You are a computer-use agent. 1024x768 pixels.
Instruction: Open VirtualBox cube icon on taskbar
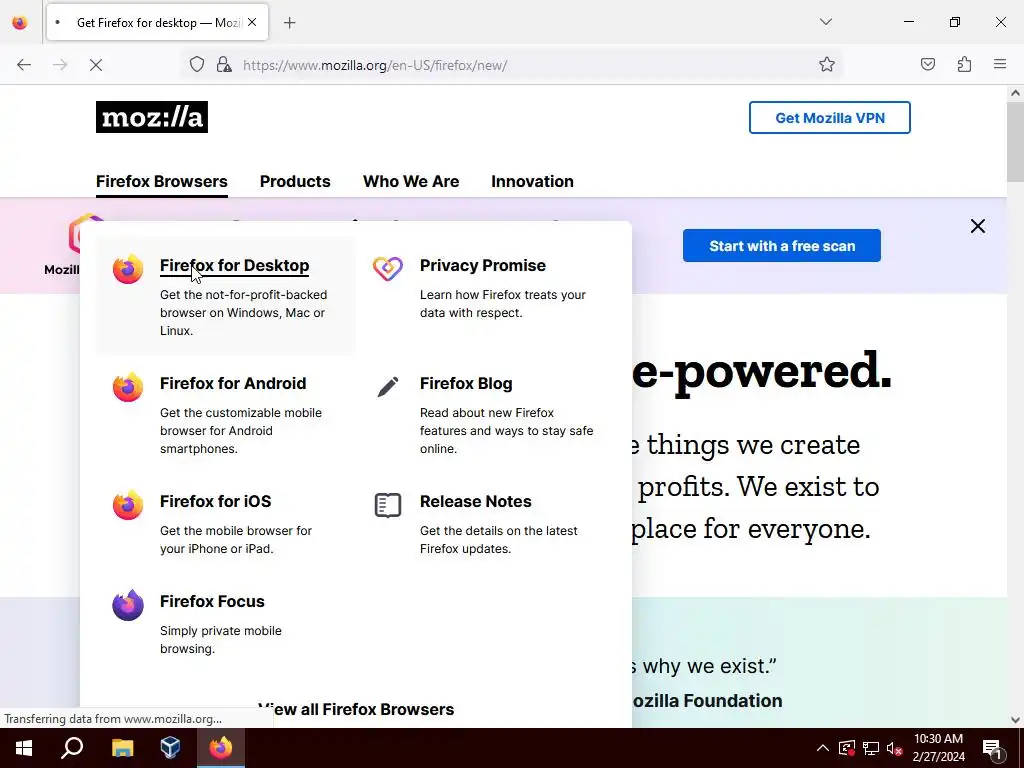click(171, 748)
